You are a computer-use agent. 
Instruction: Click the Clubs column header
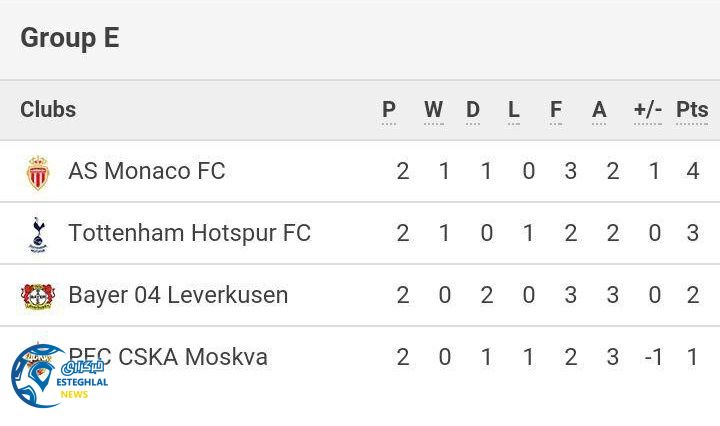(48, 110)
